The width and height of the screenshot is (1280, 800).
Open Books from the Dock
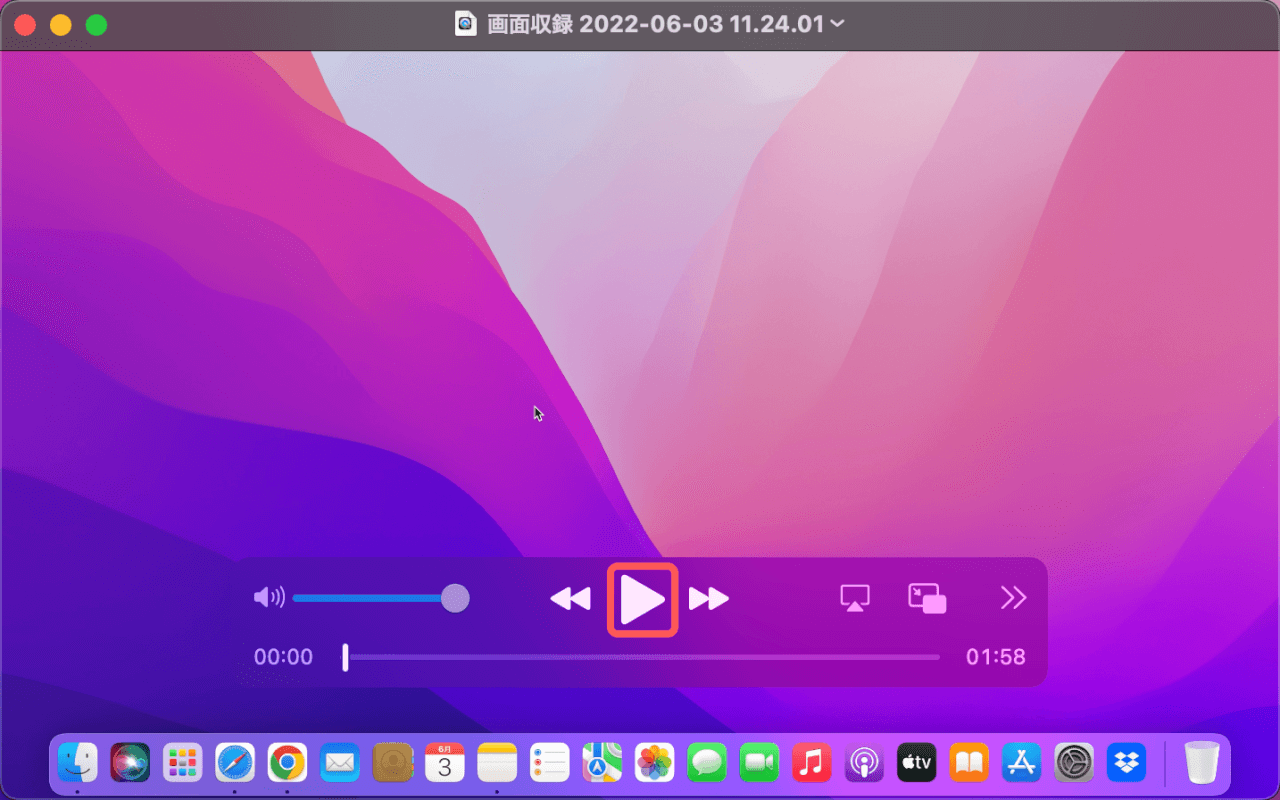pos(969,763)
